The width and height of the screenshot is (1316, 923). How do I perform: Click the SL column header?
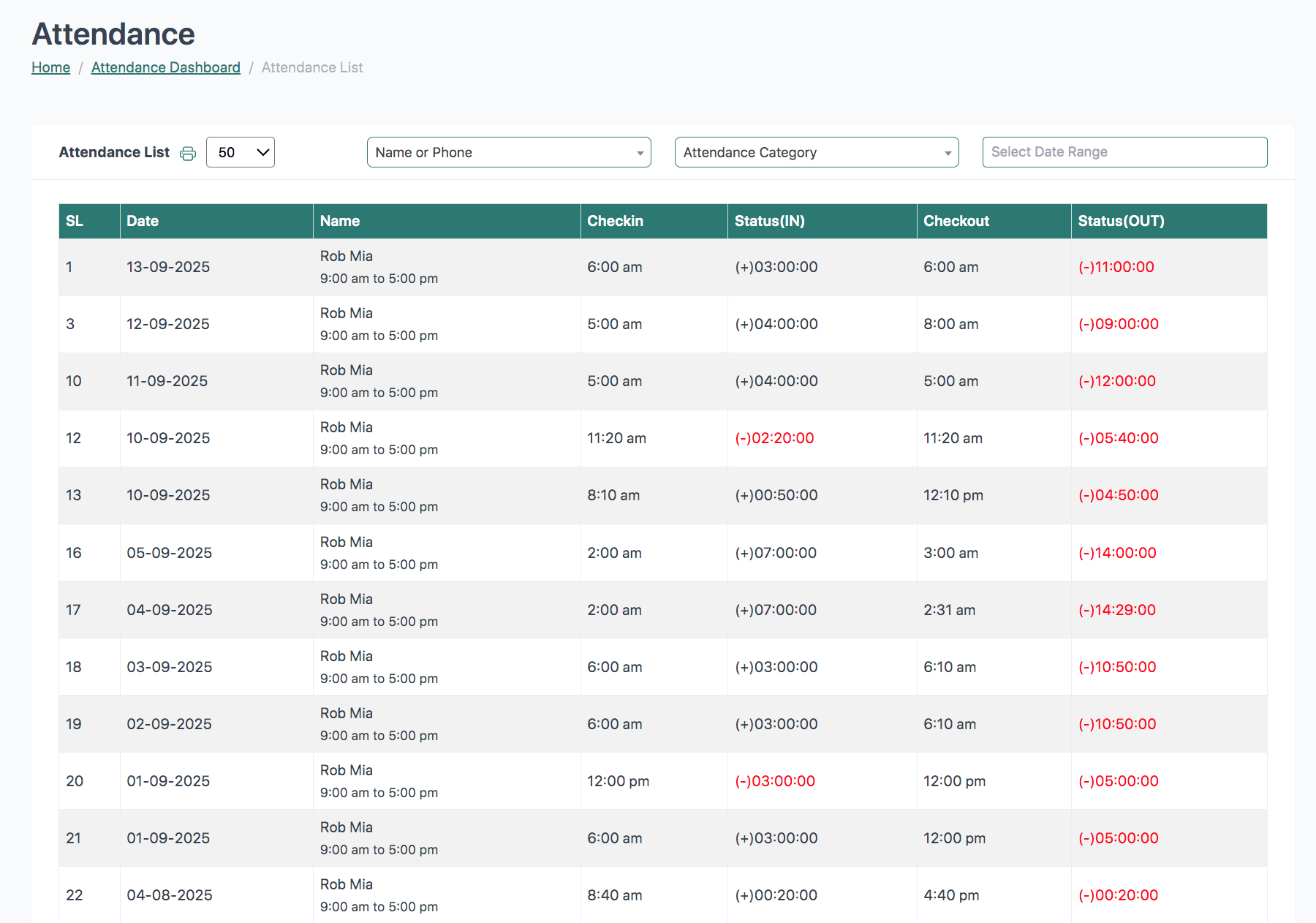pyautogui.click(x=75, y=221)
